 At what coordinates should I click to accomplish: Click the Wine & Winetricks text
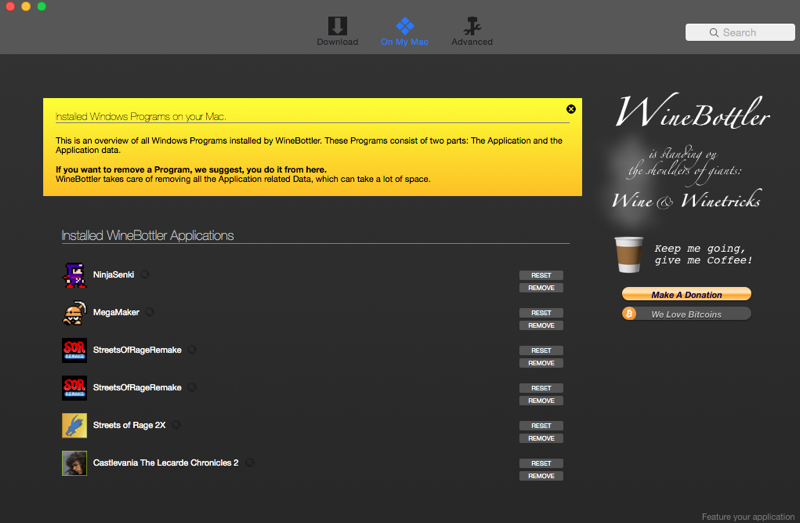point(686,200)
